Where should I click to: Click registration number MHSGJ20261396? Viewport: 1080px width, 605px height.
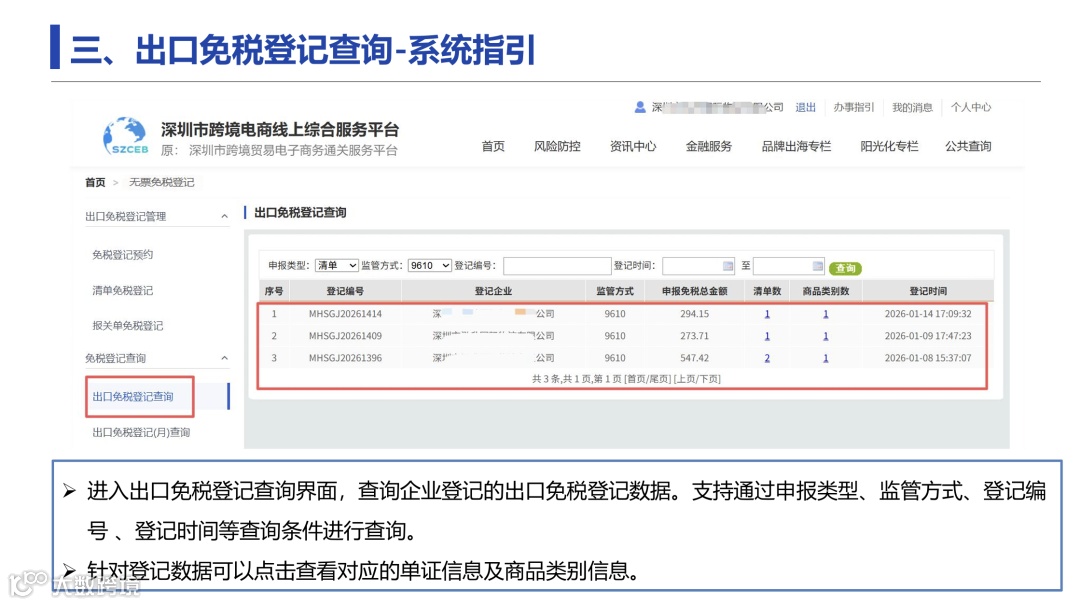pos(345,358)
